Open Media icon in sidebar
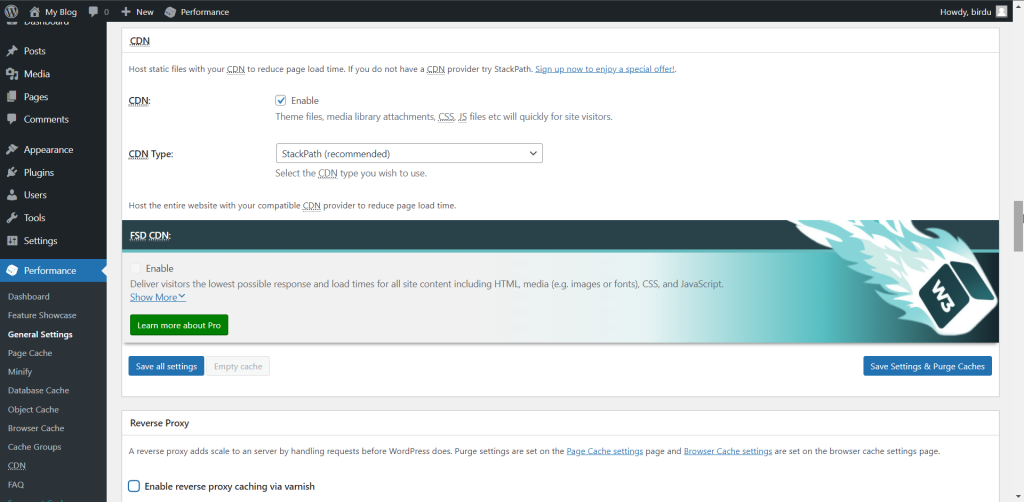Screen dimensions: 1024x502 (12, 74)
